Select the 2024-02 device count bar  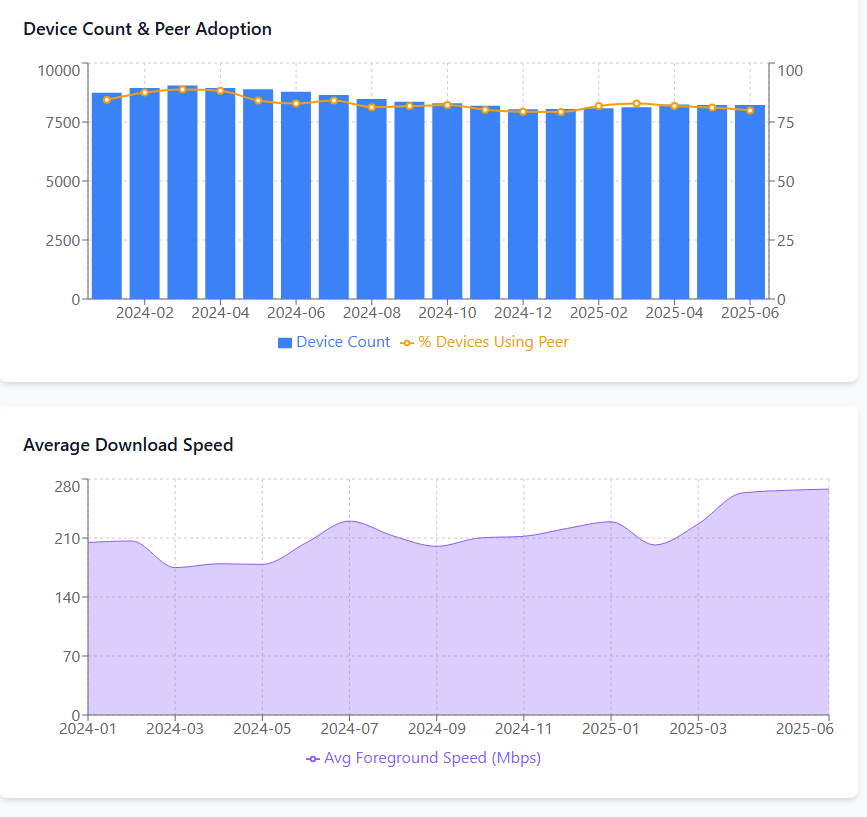click(144, 200)
